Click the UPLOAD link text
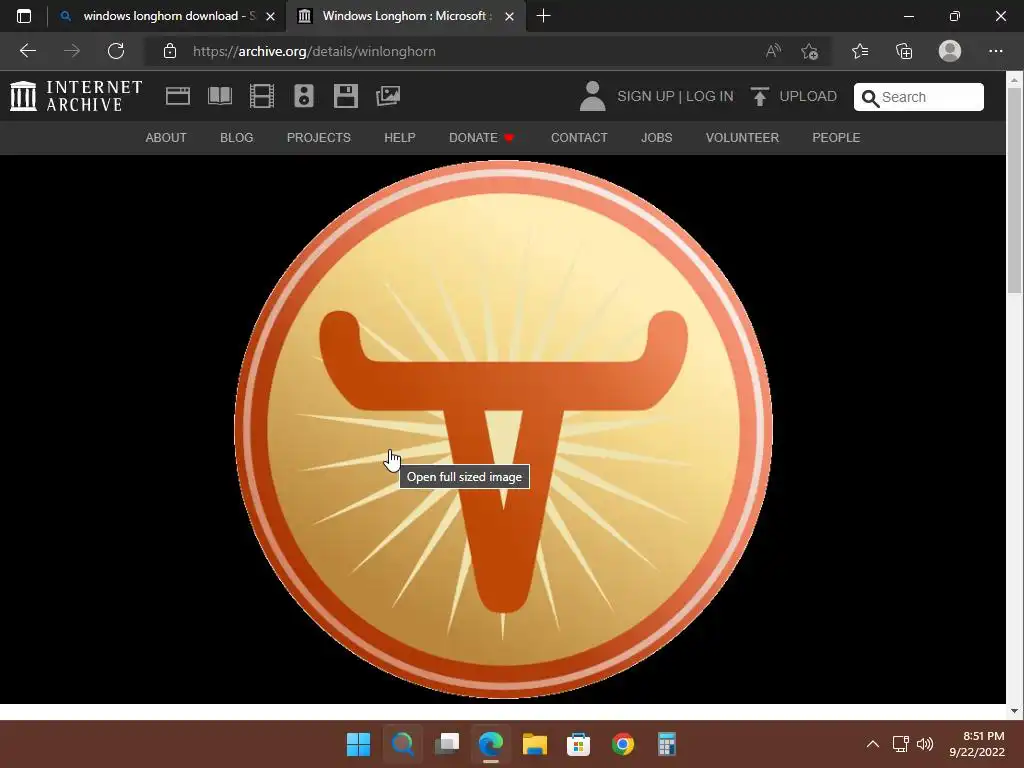Image resolution: width=1024 pixels, height=768 pixels. [x=808, y=97]
